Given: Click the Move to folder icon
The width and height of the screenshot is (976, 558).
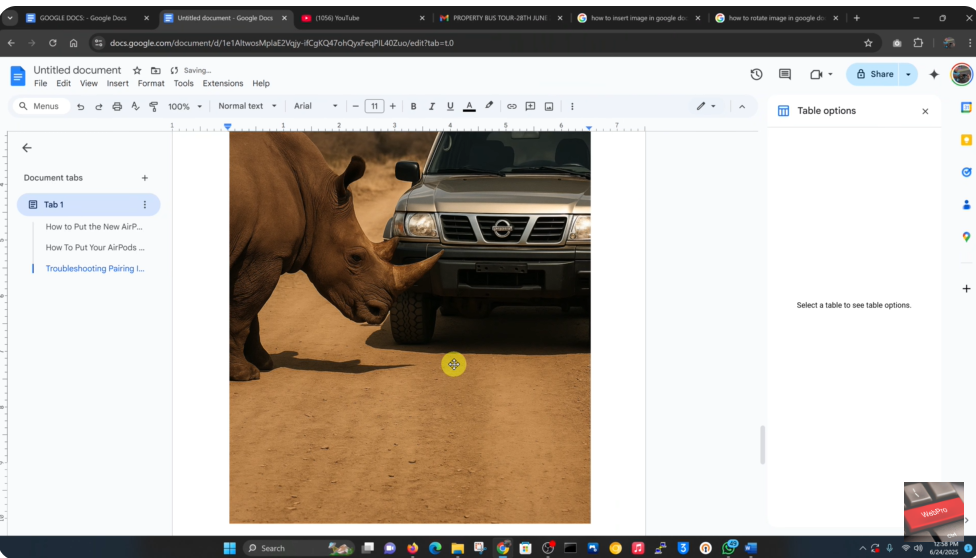Looking at the screenshot, I should point(156,70).
